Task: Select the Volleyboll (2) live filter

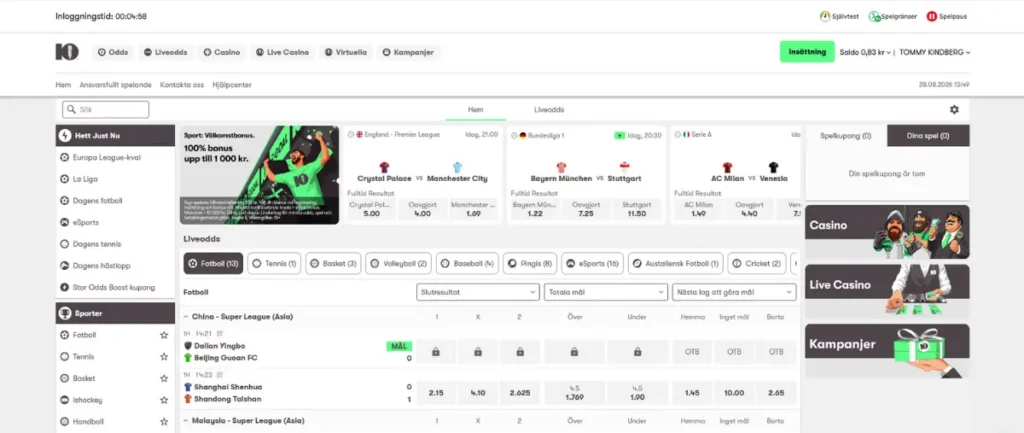Action: [398, 264]
